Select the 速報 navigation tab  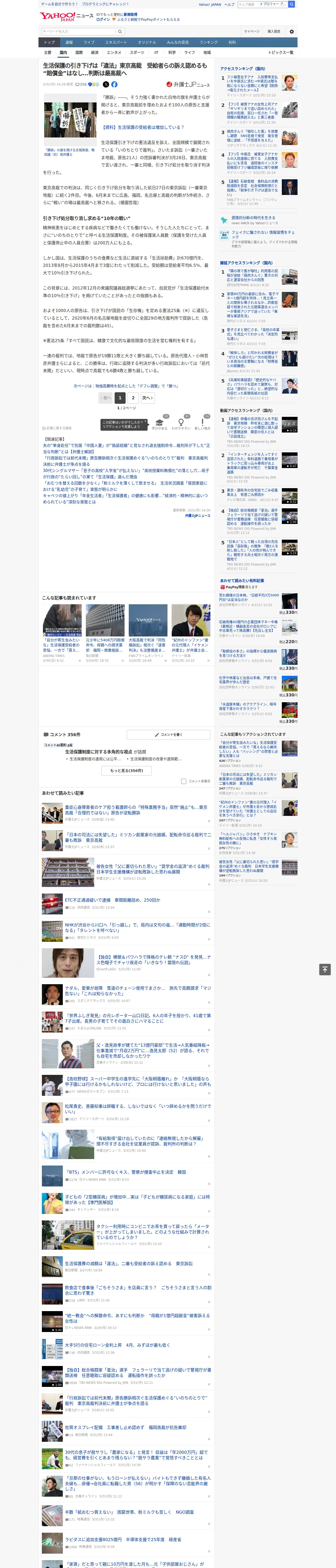tap(69, 43)
